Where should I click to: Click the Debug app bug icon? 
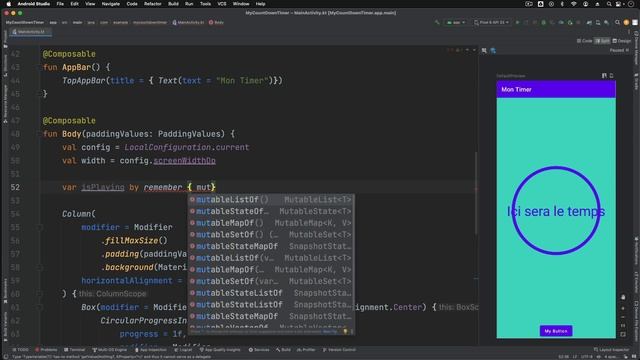click(544, 22)
